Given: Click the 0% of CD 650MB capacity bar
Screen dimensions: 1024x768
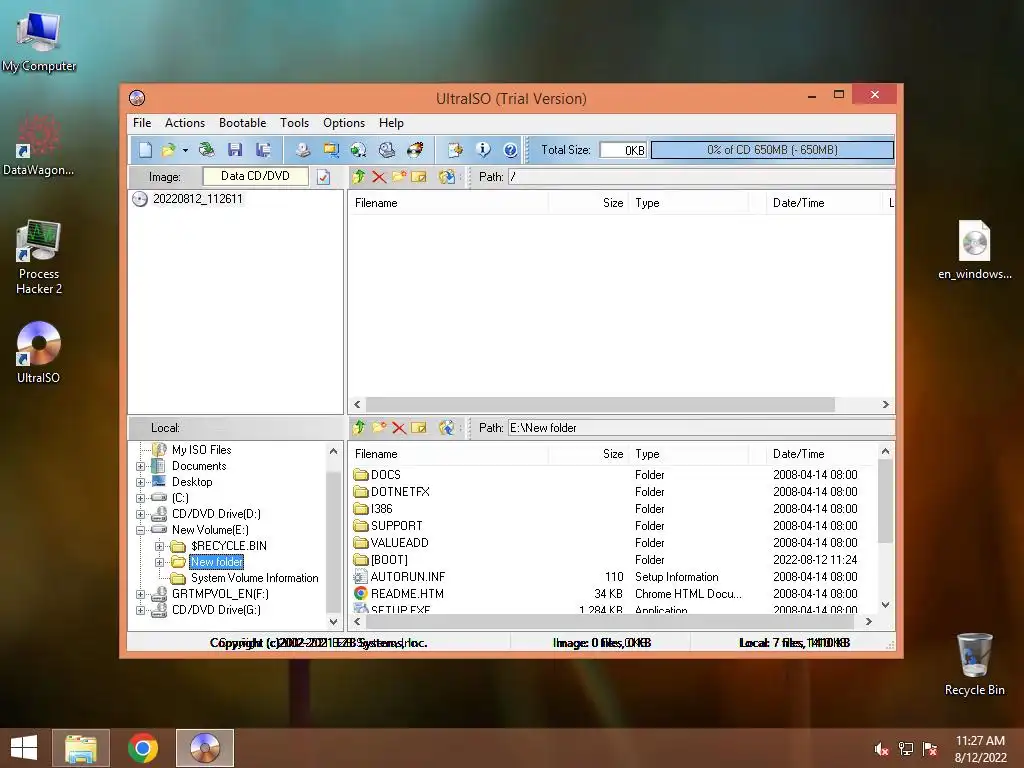Looking at the screenshot, I should point(772,150).
